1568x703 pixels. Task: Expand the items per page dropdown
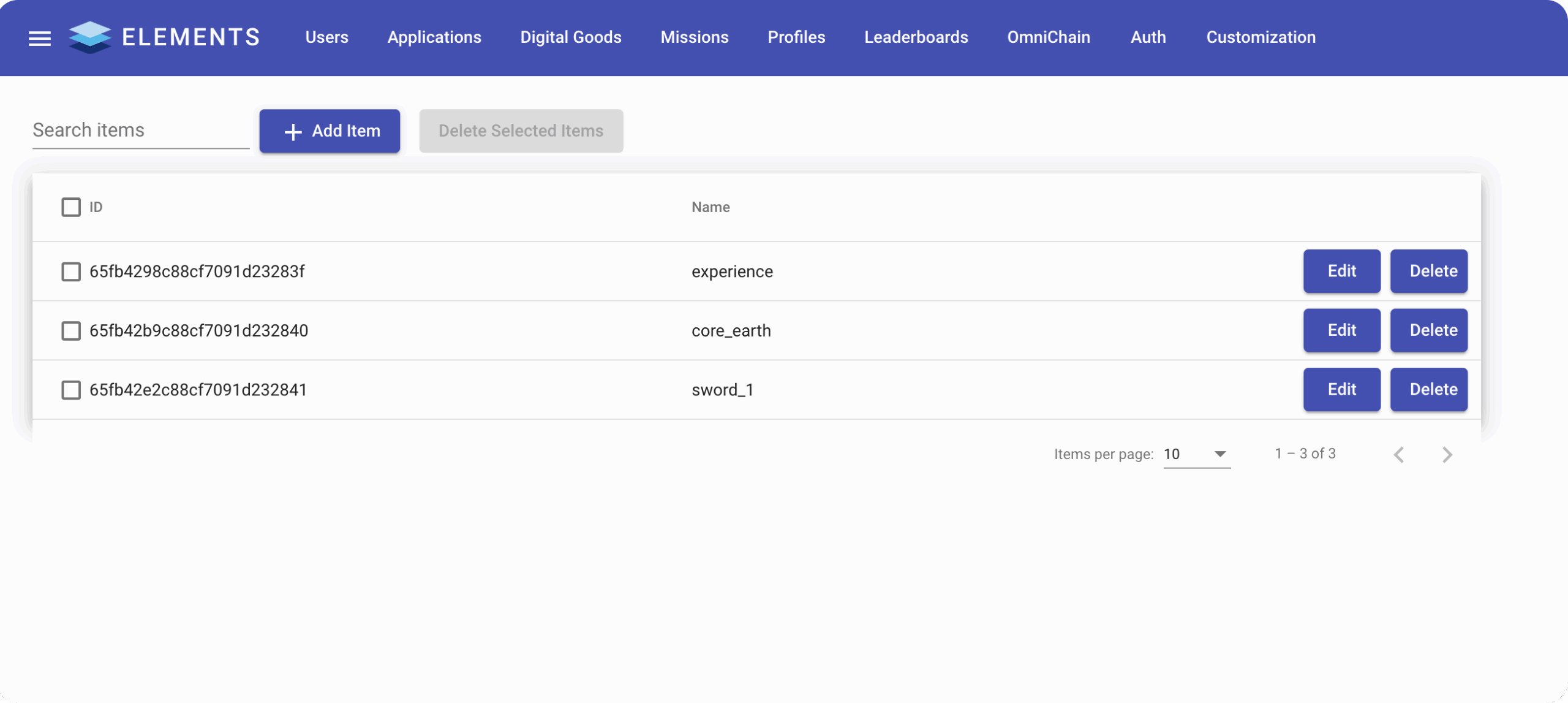click(x=1196, y=454)
